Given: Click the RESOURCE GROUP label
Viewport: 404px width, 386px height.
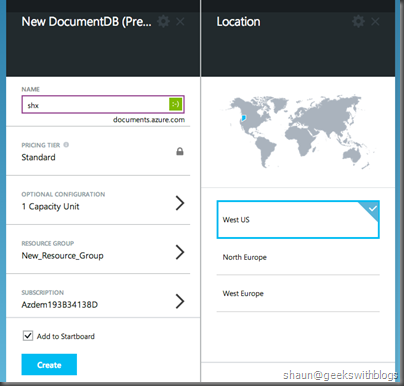Looking at the screenshot, I should point(48,243).
